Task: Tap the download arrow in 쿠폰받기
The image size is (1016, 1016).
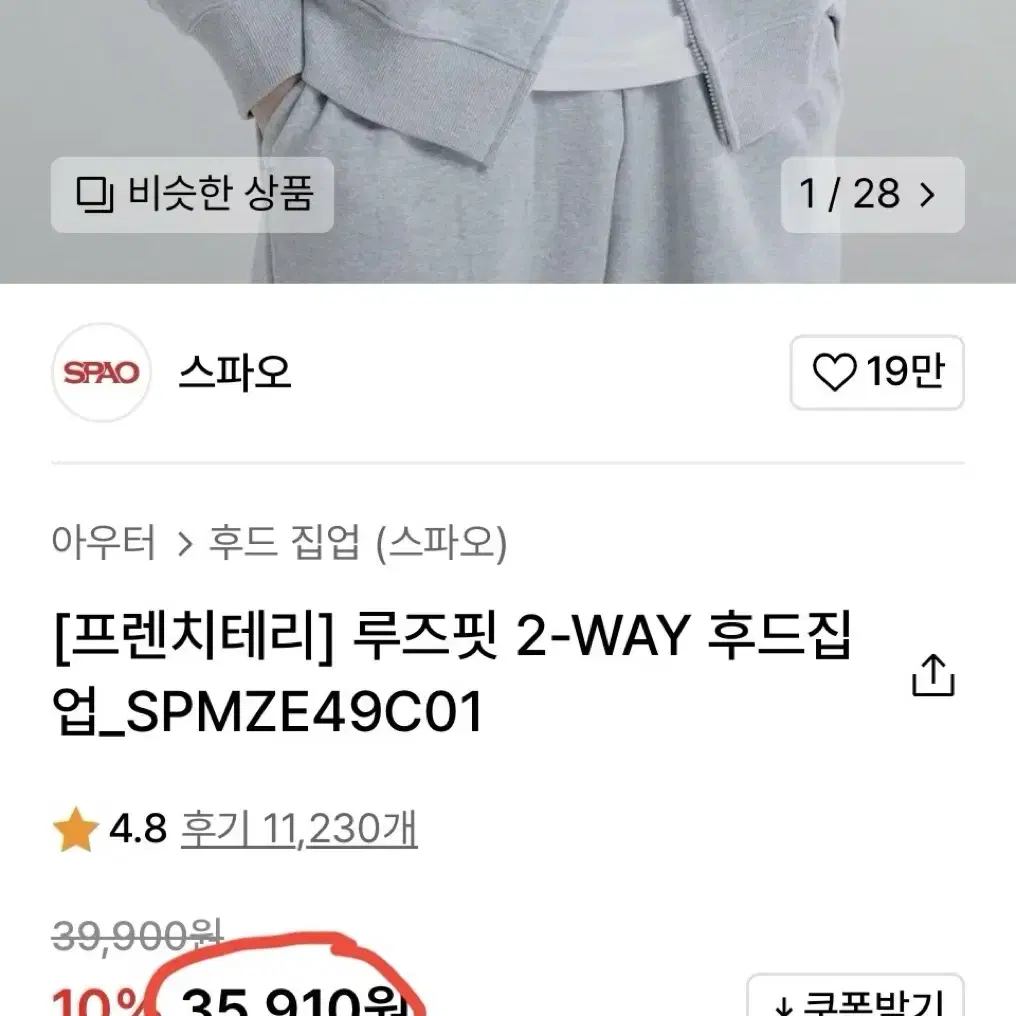Action: [784, 1006]
